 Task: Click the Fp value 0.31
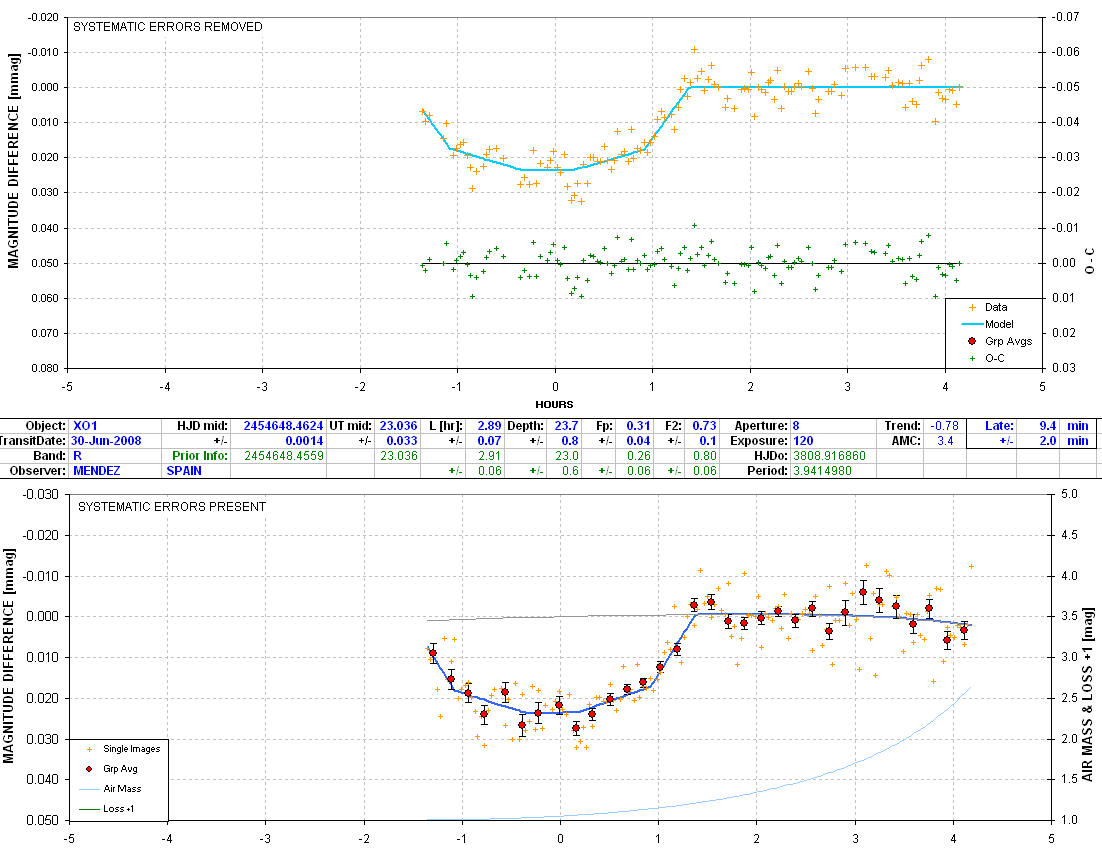(x=638, y=426)
